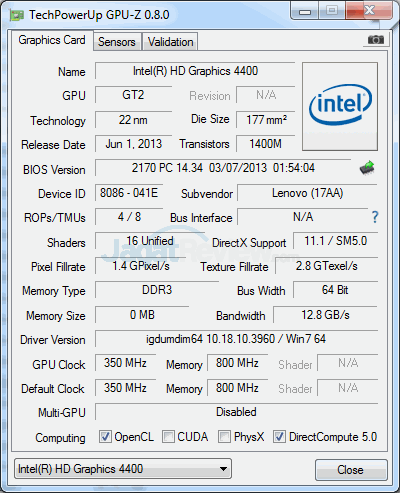The height and width of the screenshot is (493, 400).
Task: Click the Driver Version field igdumdim64
Action: point(236,339)
